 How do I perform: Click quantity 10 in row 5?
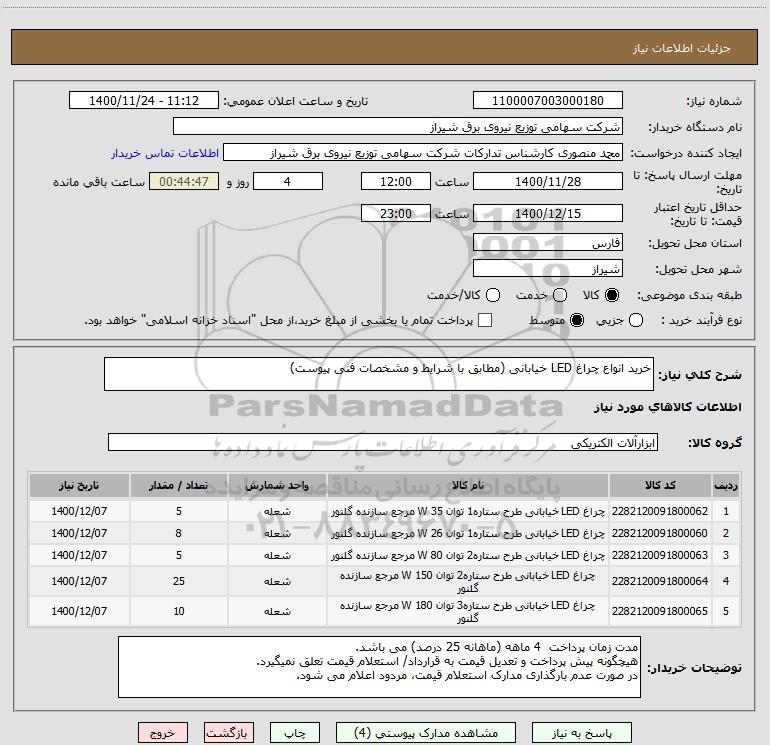click(179, 611)
